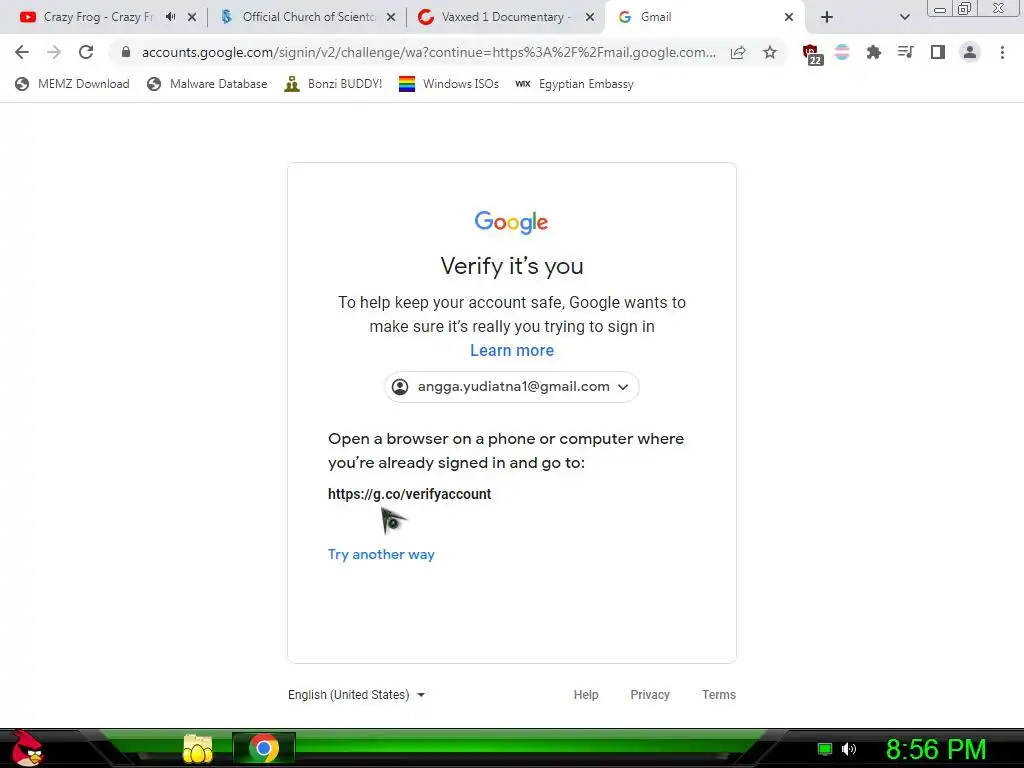
Task: Expand the angga.yudiatna1@gmail.com account selector
Action: point(511,387)
